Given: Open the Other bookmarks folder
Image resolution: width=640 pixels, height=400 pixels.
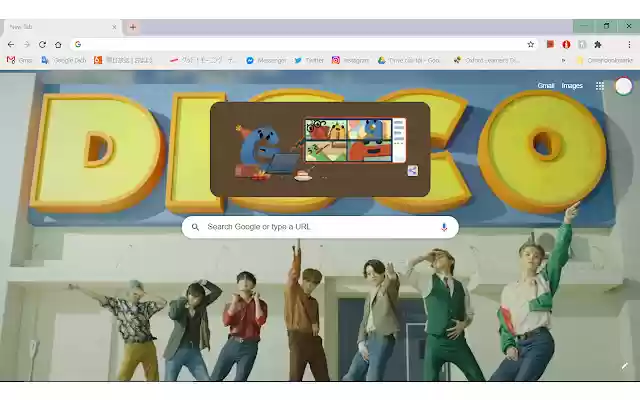Looking at the screenshot, I should coord(604,60).
